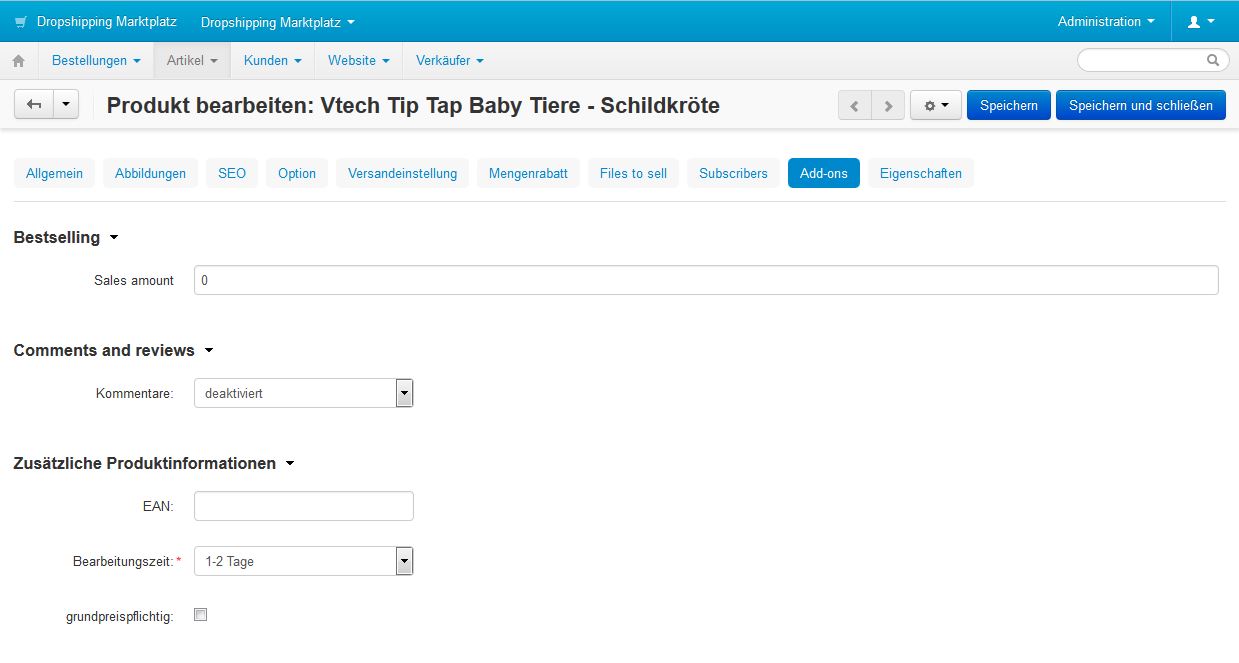Screen dimensions: 1239x663
Task: Go to the previous product arrow
Action: coord(855,105)
